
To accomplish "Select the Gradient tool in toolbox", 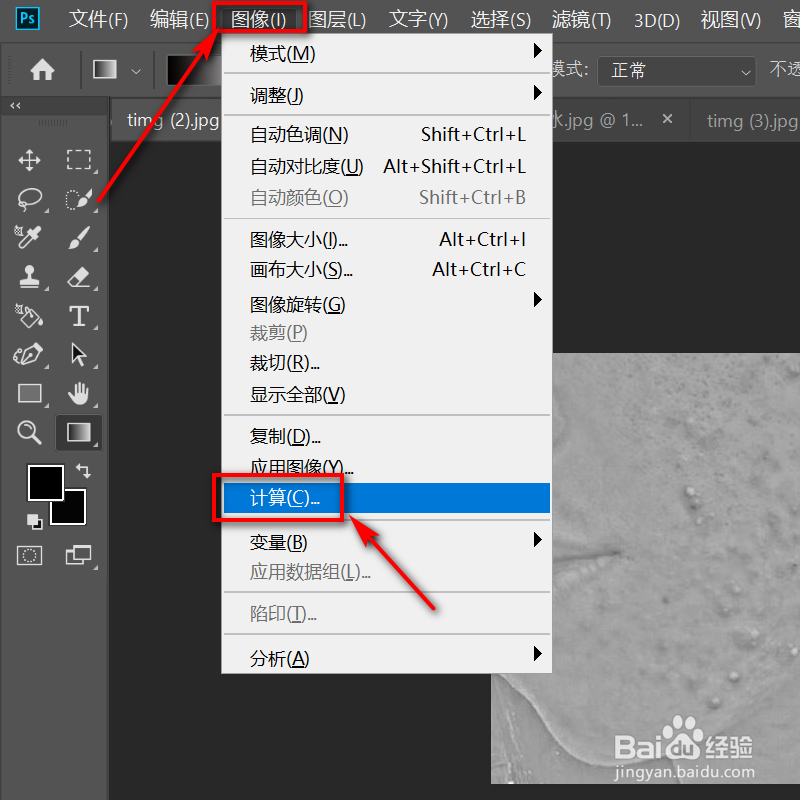I will click(x=79, y=433).
